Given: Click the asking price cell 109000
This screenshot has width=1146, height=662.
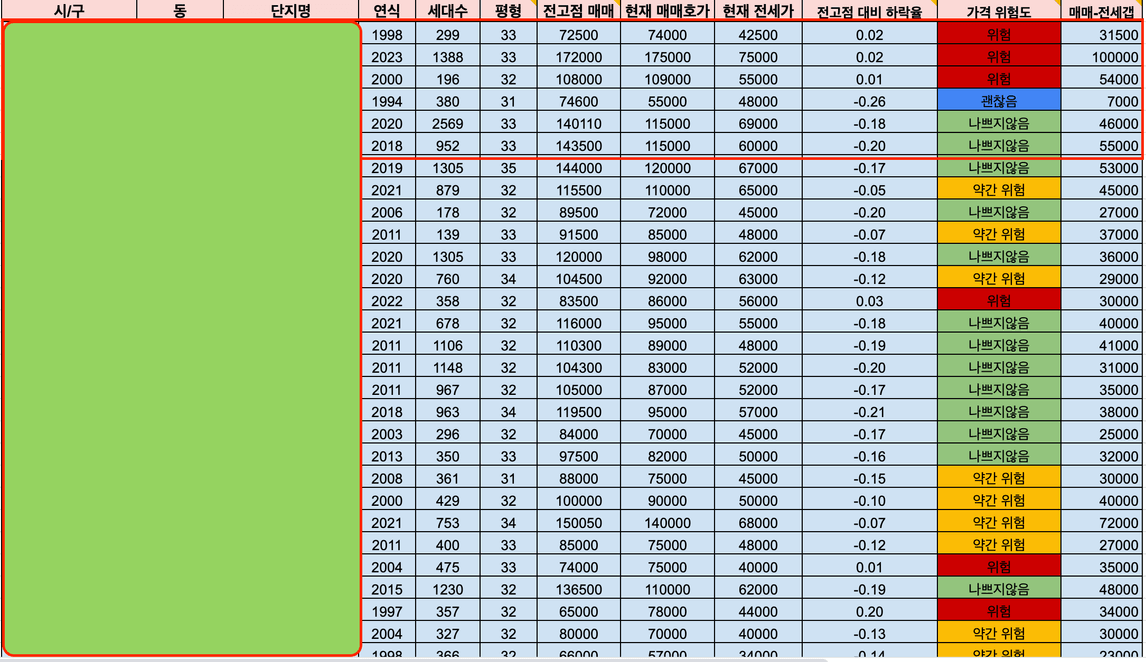Looking at the screenshot, I should (667, 79).
